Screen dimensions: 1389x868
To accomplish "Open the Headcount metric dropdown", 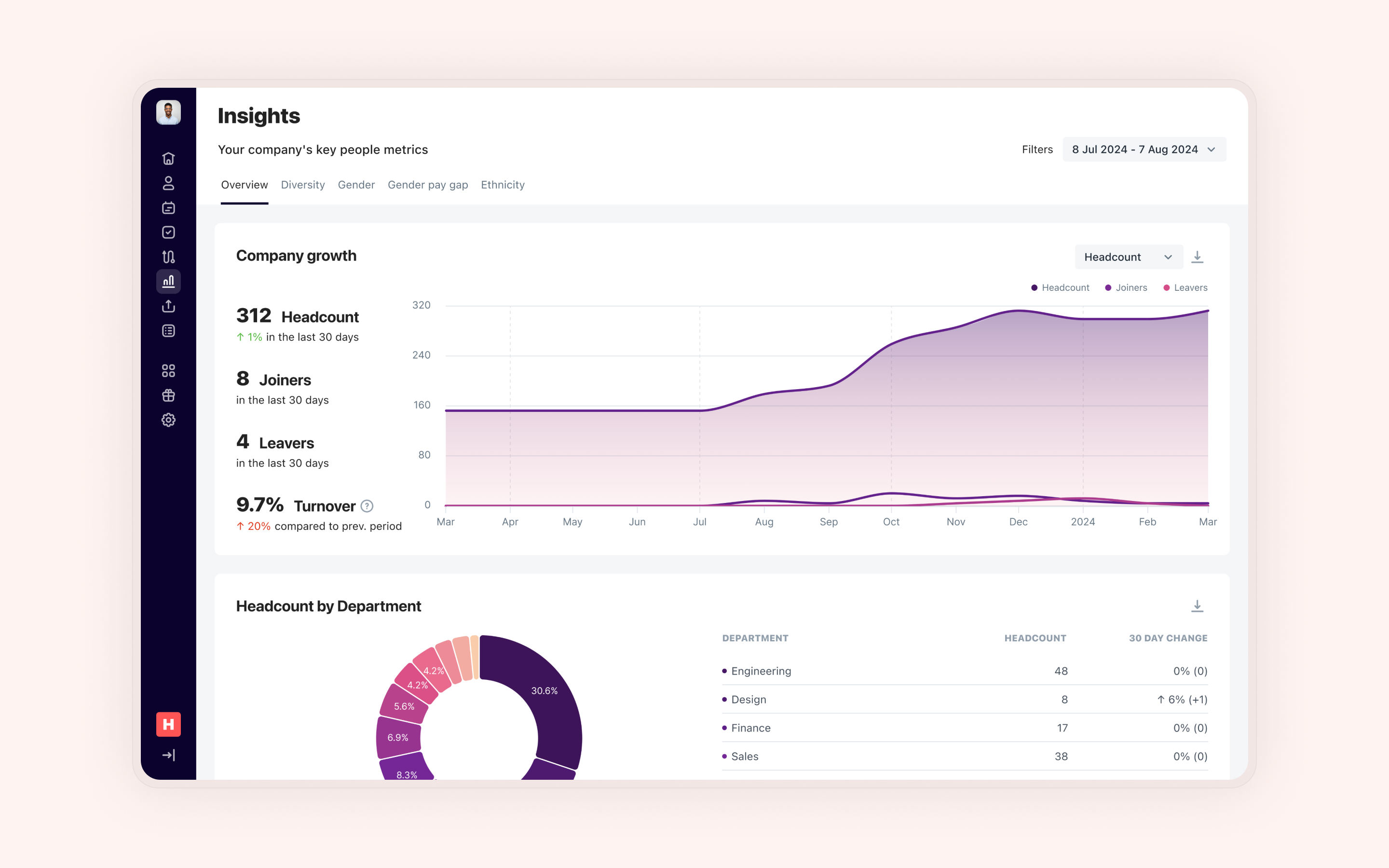I will pos(1128,257).
